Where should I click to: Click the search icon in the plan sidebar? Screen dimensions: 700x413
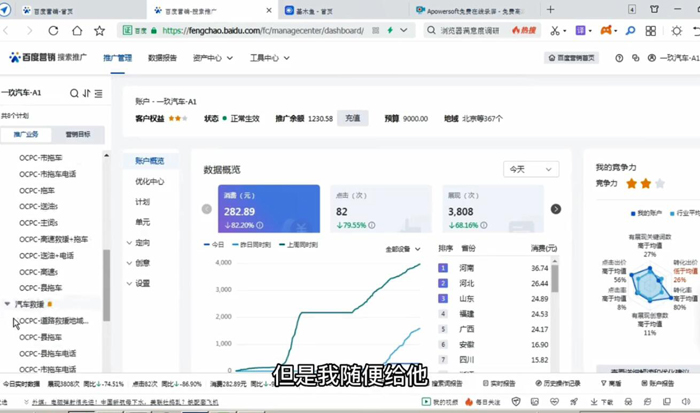click(74, 93)
